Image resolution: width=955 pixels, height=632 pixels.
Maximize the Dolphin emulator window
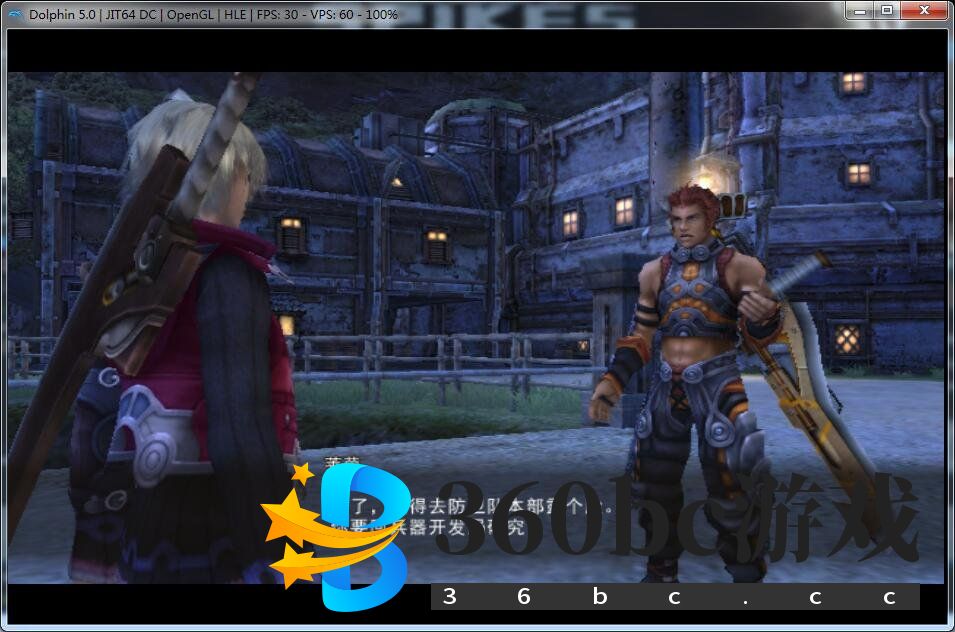click(x=887, y=10)
